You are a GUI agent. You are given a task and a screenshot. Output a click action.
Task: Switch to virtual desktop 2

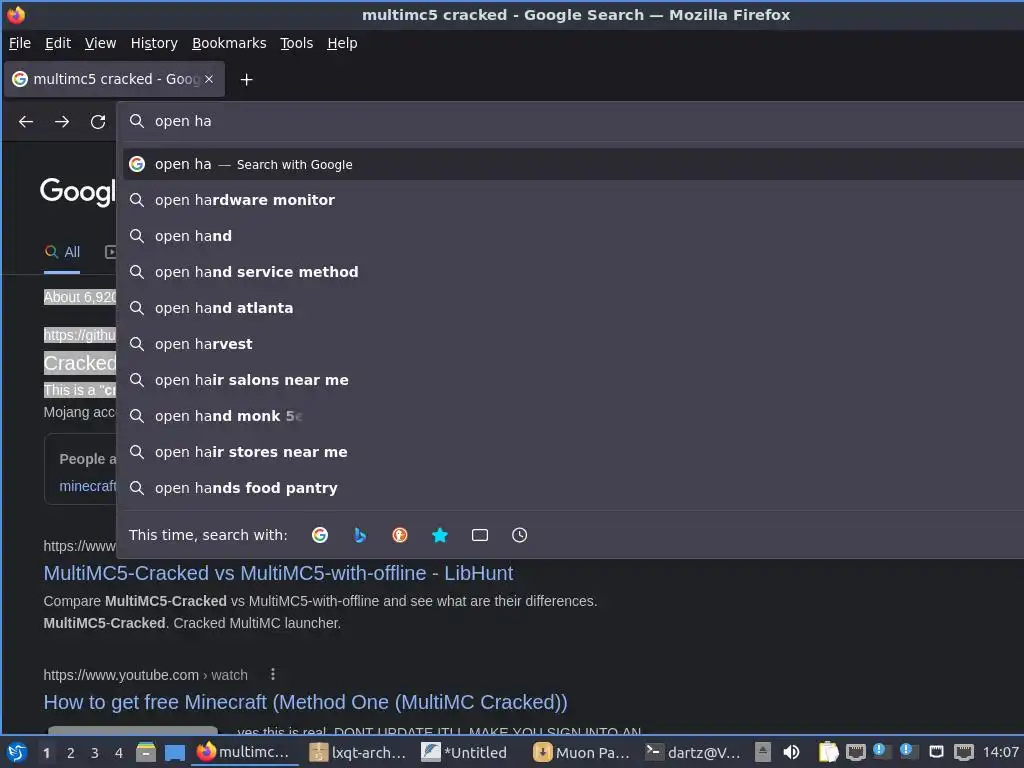(71, 753)
